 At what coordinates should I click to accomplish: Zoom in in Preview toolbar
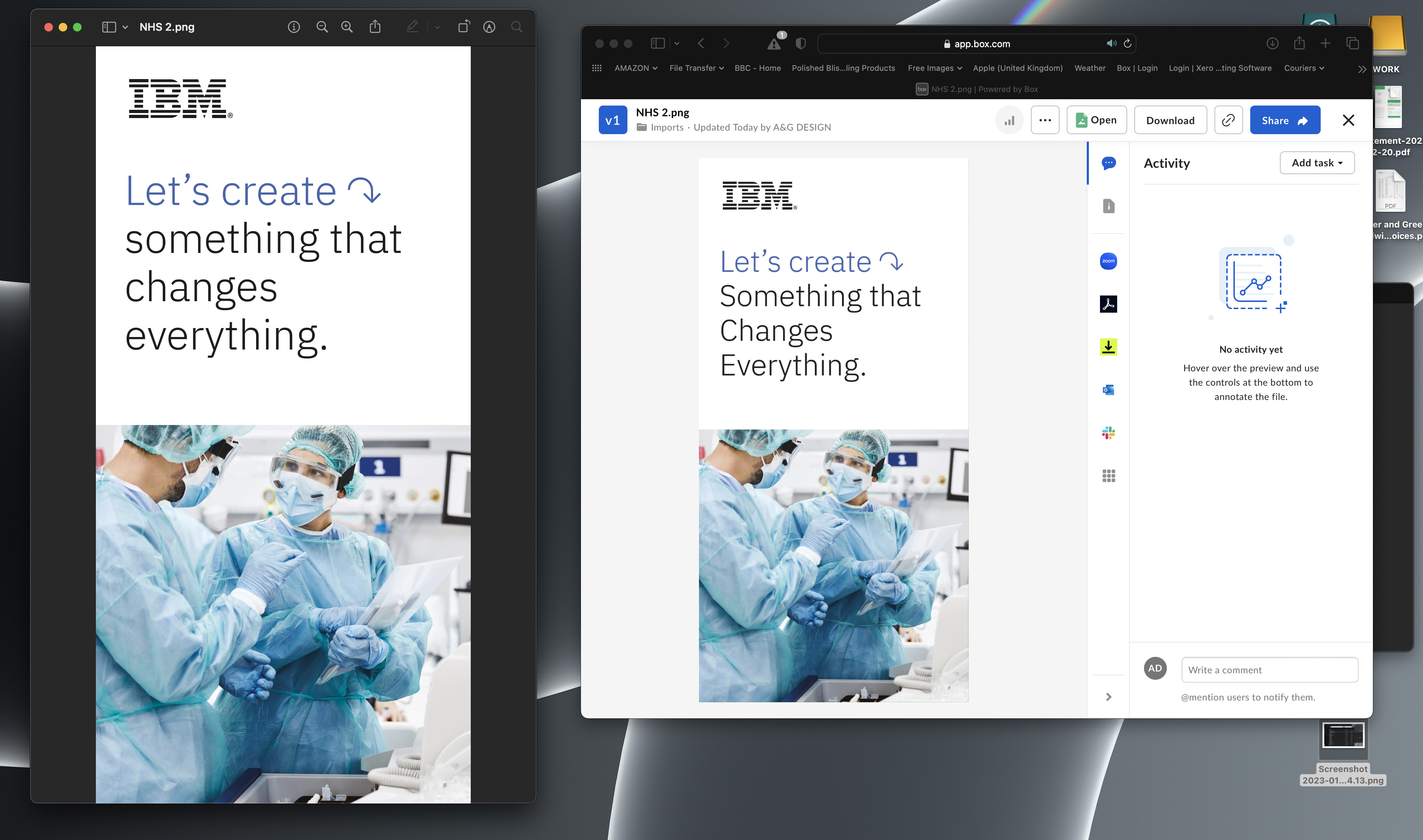coord(347,26)
